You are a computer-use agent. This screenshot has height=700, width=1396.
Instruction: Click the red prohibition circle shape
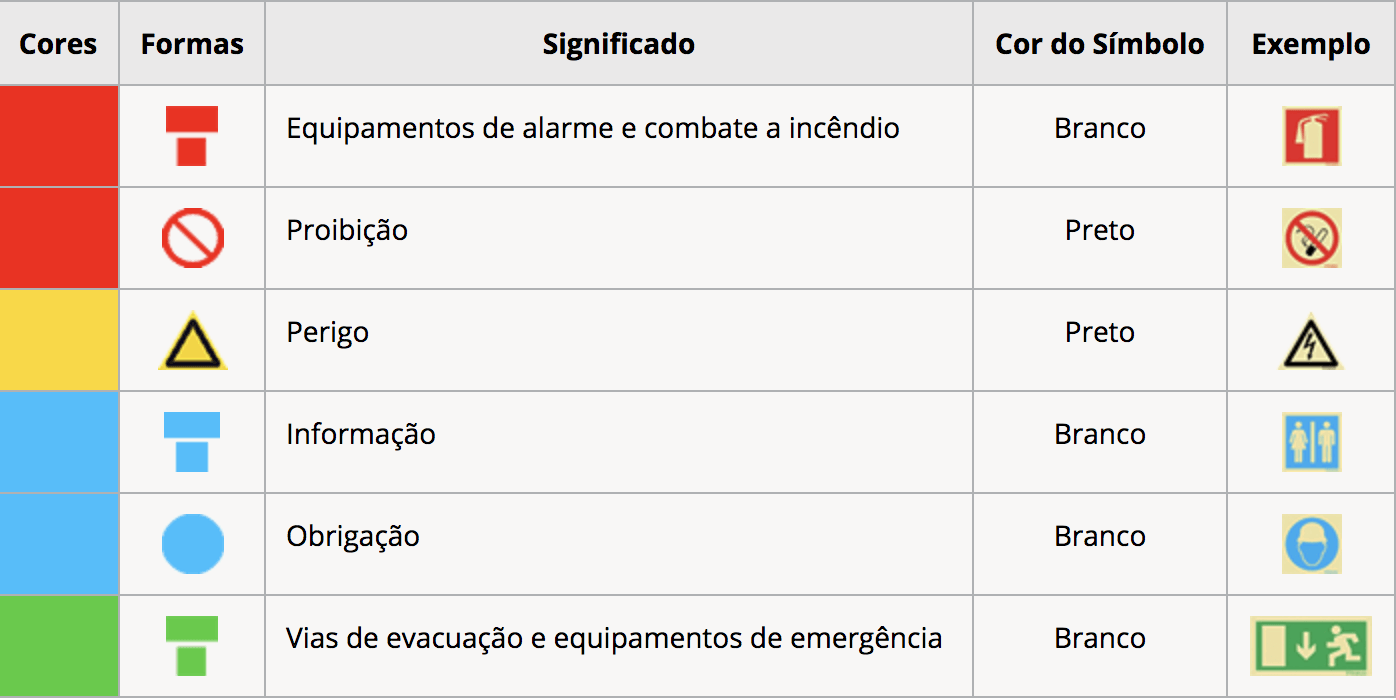(x=192, y=239)
